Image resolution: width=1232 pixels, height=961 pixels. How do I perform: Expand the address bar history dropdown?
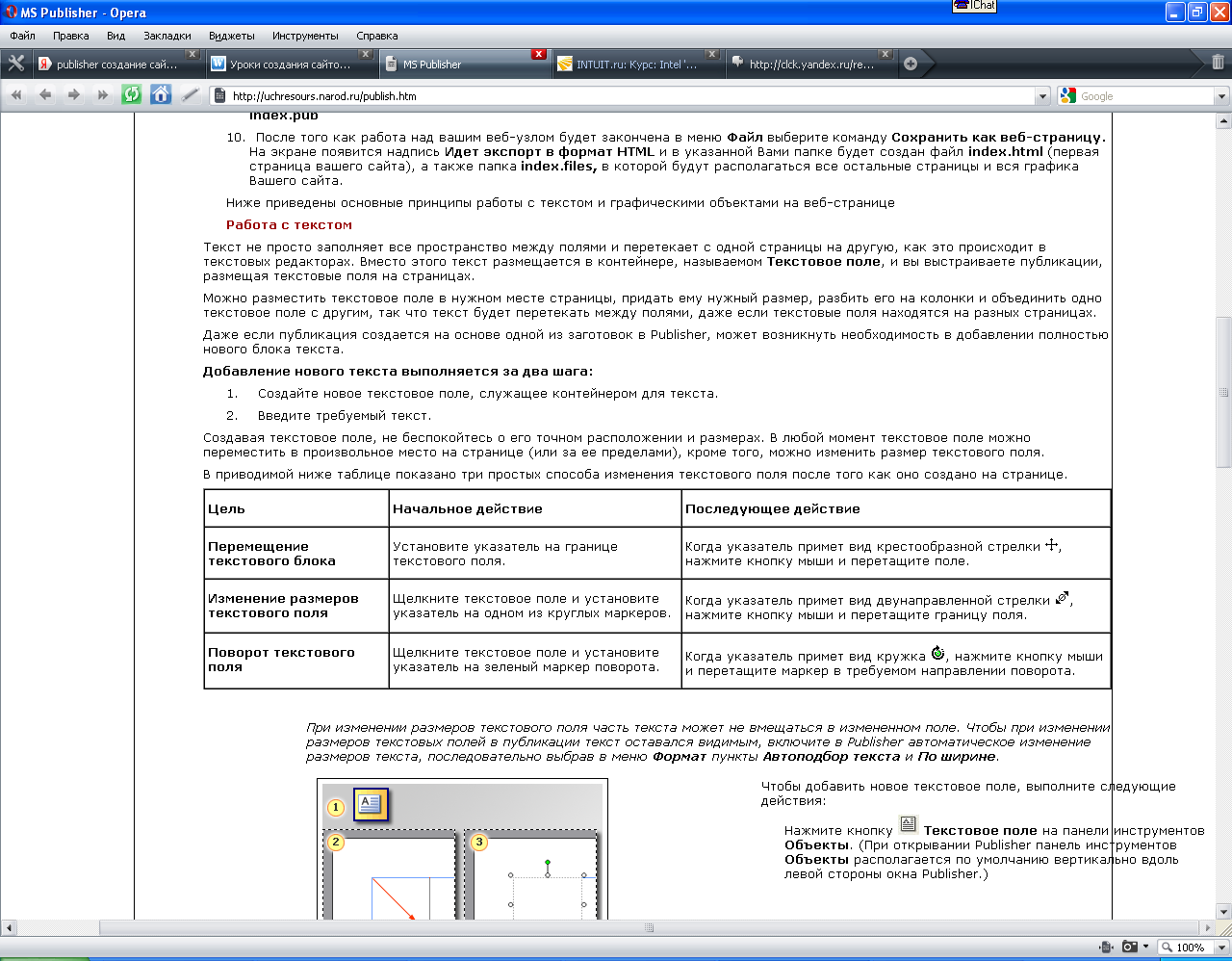click(1042, 96)
